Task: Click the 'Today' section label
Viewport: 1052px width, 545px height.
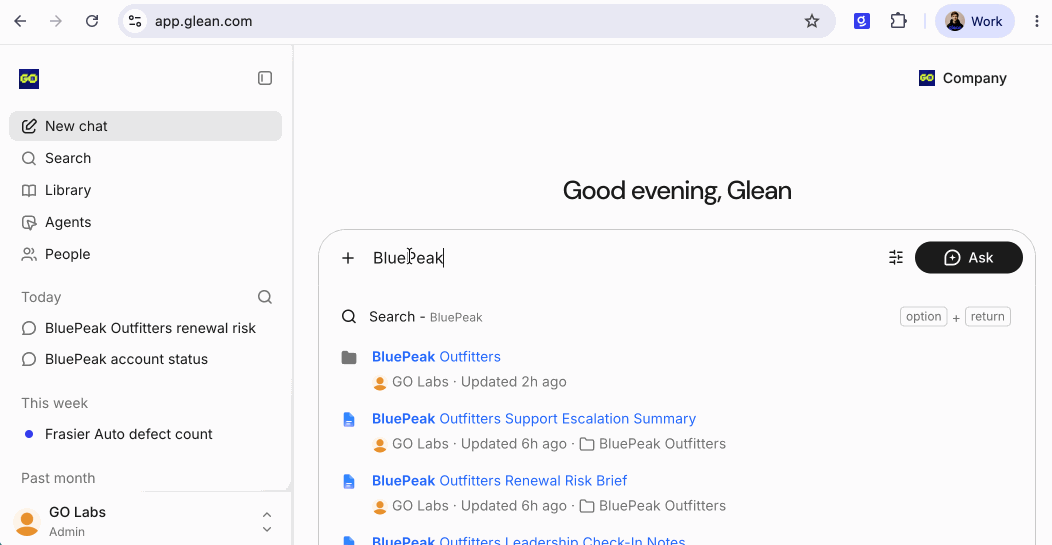Action: click(x=41, y=297)
